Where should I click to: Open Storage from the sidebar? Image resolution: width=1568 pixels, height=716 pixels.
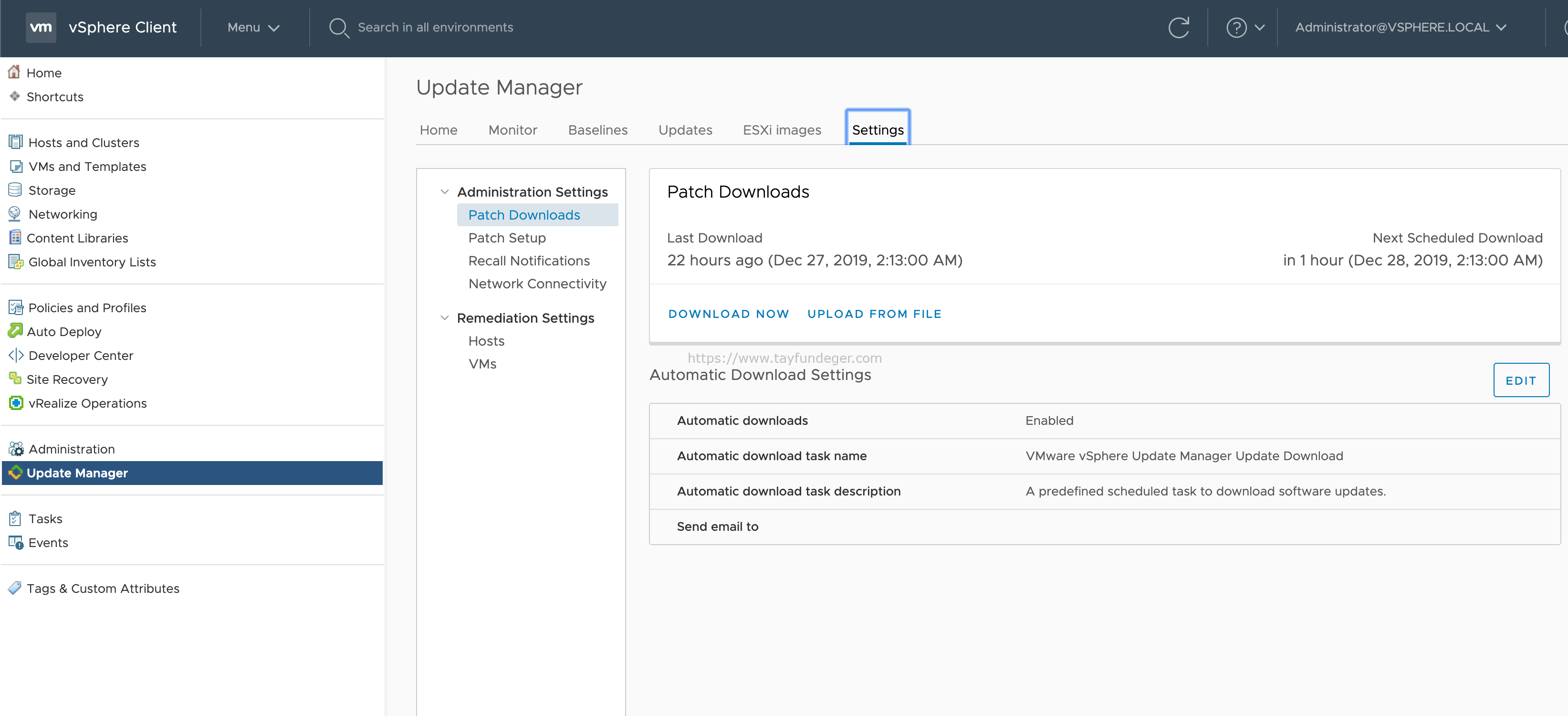click(x=52, y=190)
